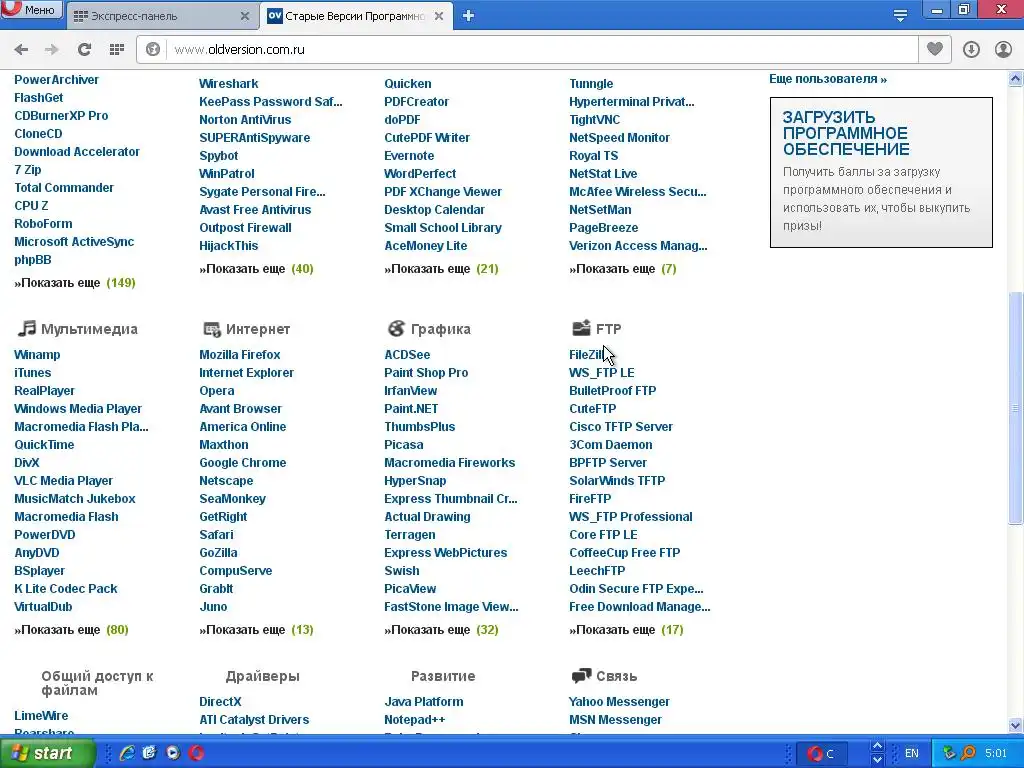
Task: Click the page scrollbar up arrow
Action: click(1016, 79)
